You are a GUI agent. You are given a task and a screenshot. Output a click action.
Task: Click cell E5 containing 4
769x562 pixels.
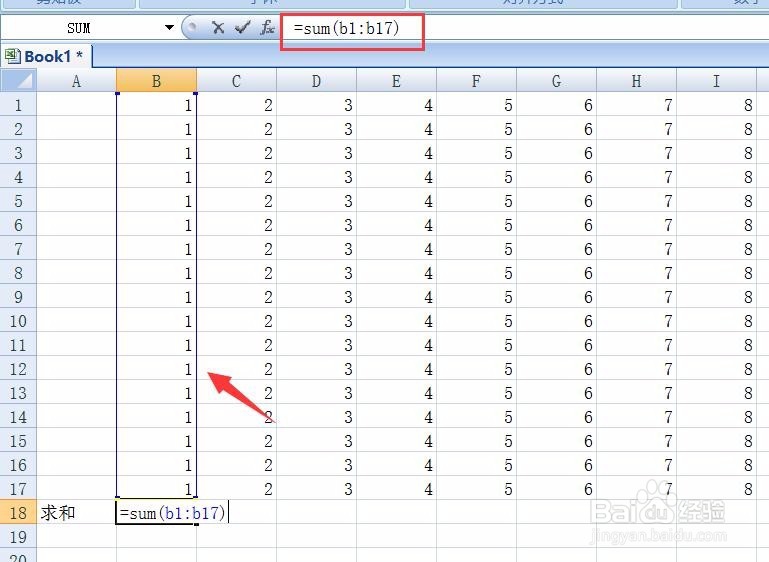pos(396,201)
